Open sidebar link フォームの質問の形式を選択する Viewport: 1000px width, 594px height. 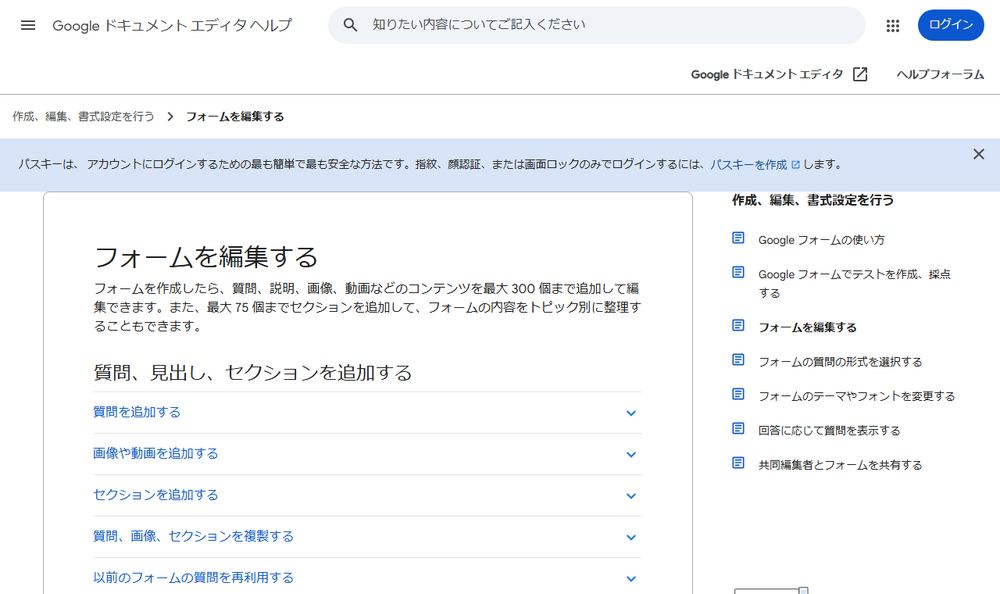840,362
